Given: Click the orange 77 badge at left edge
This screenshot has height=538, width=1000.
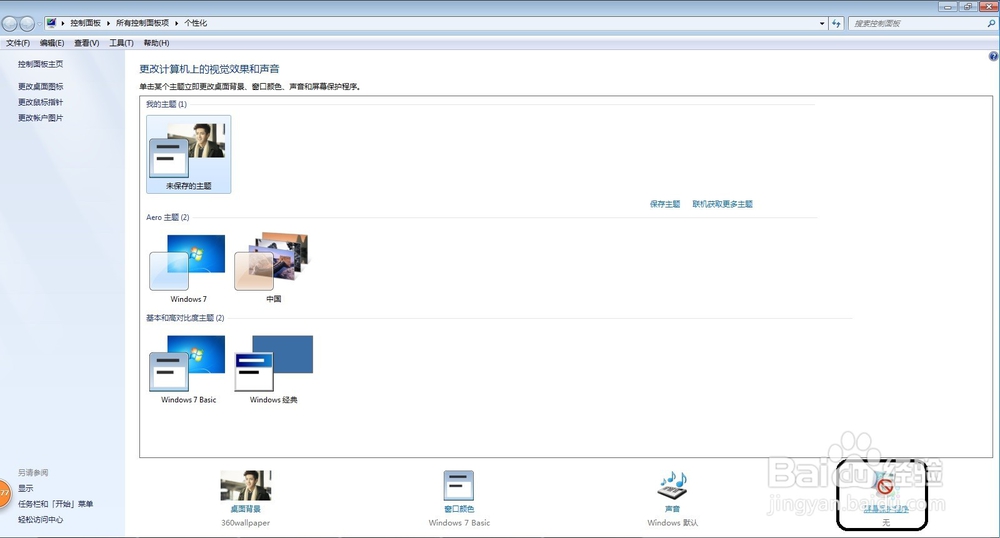Looking at the screenshot, I should [4, 493].
